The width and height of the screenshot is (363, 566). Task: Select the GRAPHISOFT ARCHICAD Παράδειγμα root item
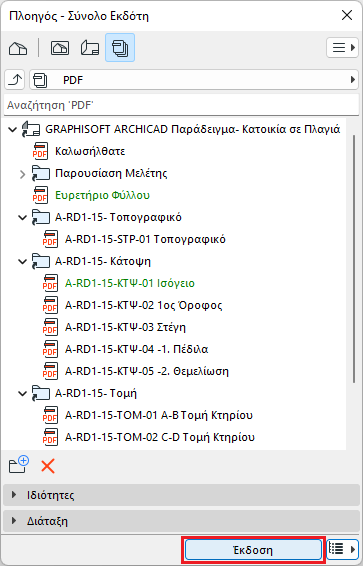pos(192,129)
